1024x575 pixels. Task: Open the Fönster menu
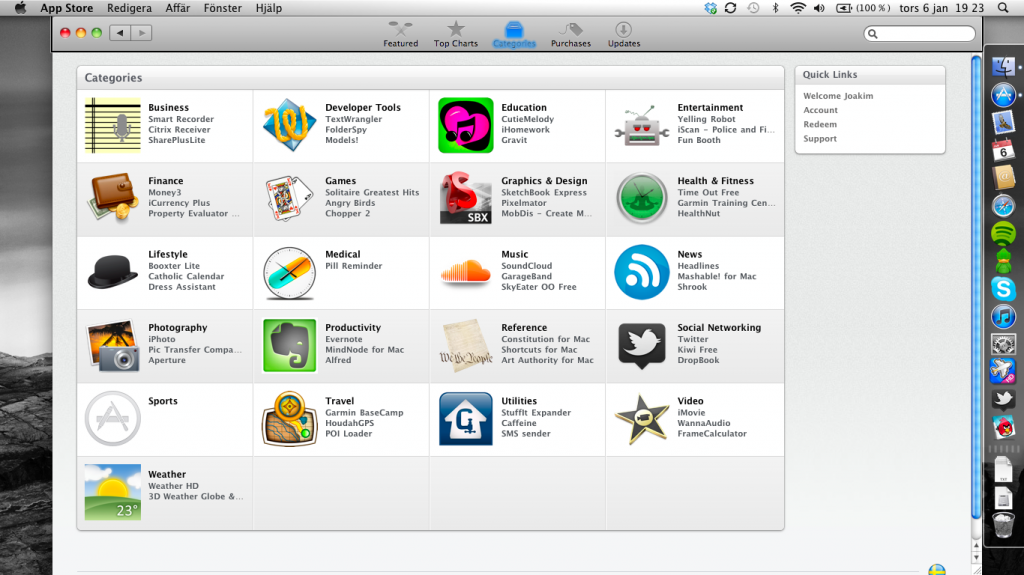223,8
